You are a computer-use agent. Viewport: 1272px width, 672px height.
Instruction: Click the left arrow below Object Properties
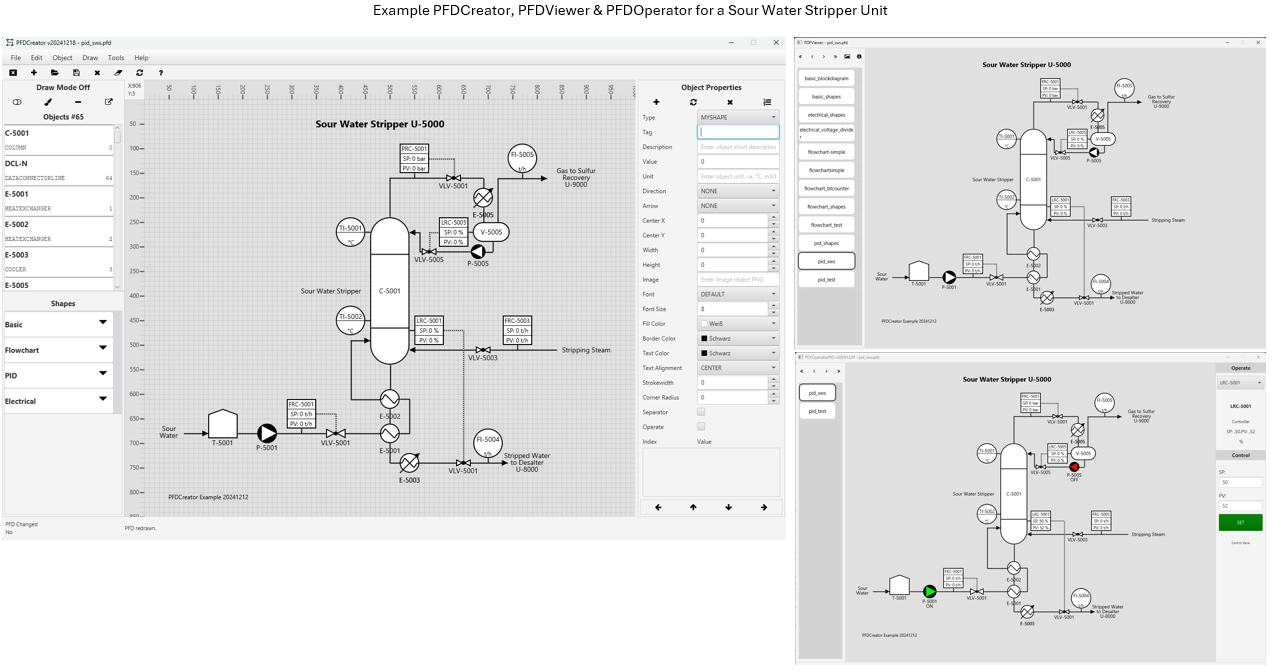click(x=658, y=507)
